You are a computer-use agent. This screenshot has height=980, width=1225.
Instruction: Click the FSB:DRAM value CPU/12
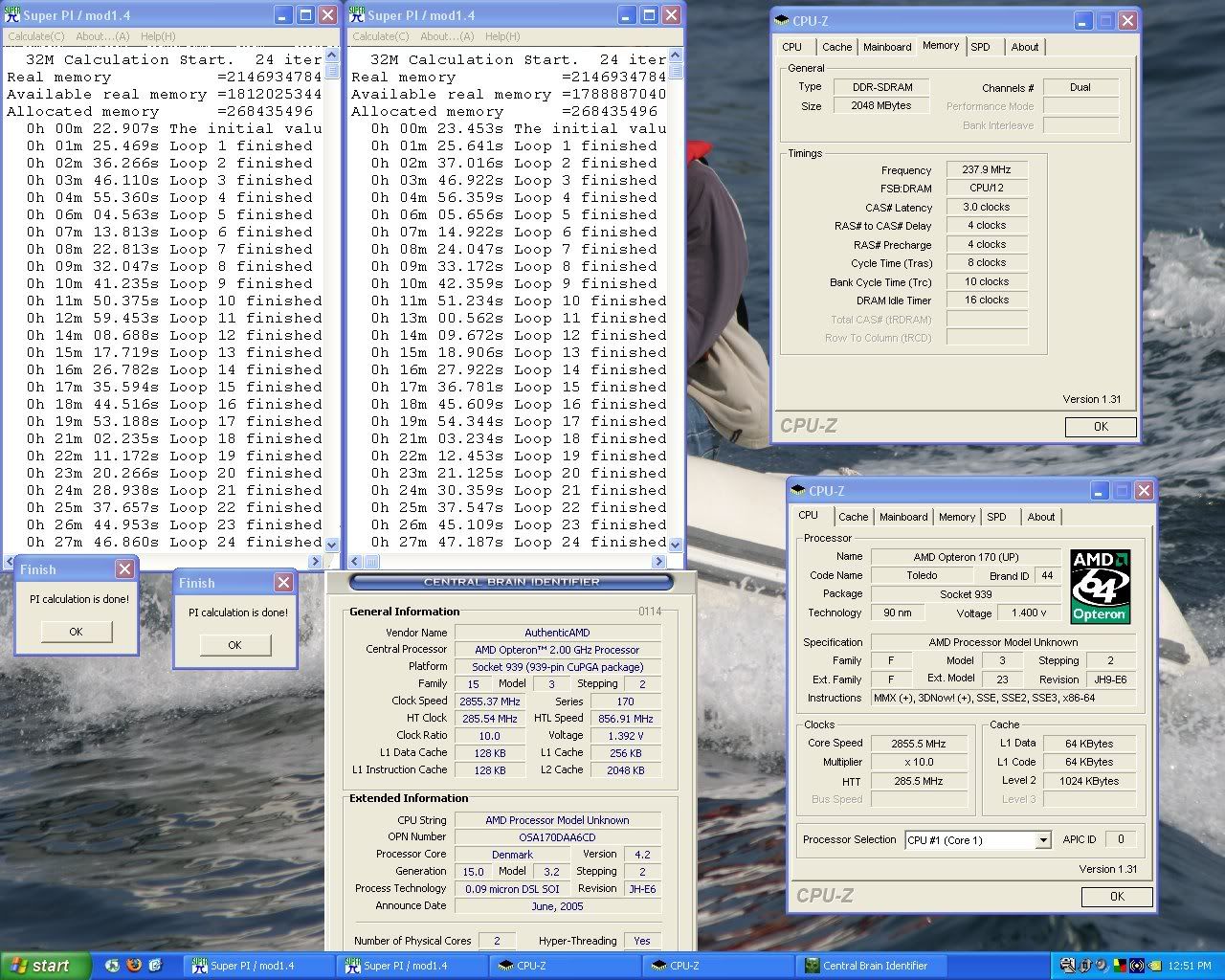986,189
